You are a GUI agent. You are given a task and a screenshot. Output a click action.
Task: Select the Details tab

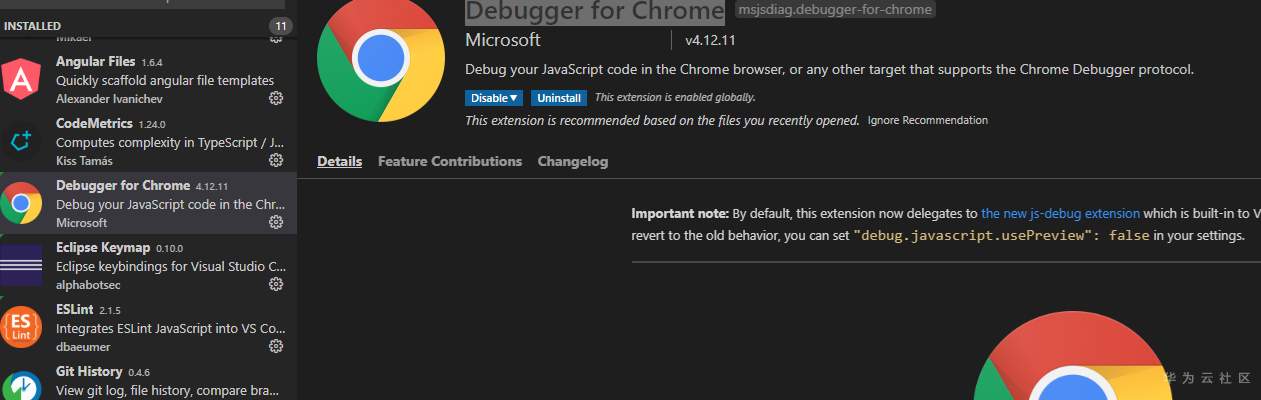click(x=339, y=161)
